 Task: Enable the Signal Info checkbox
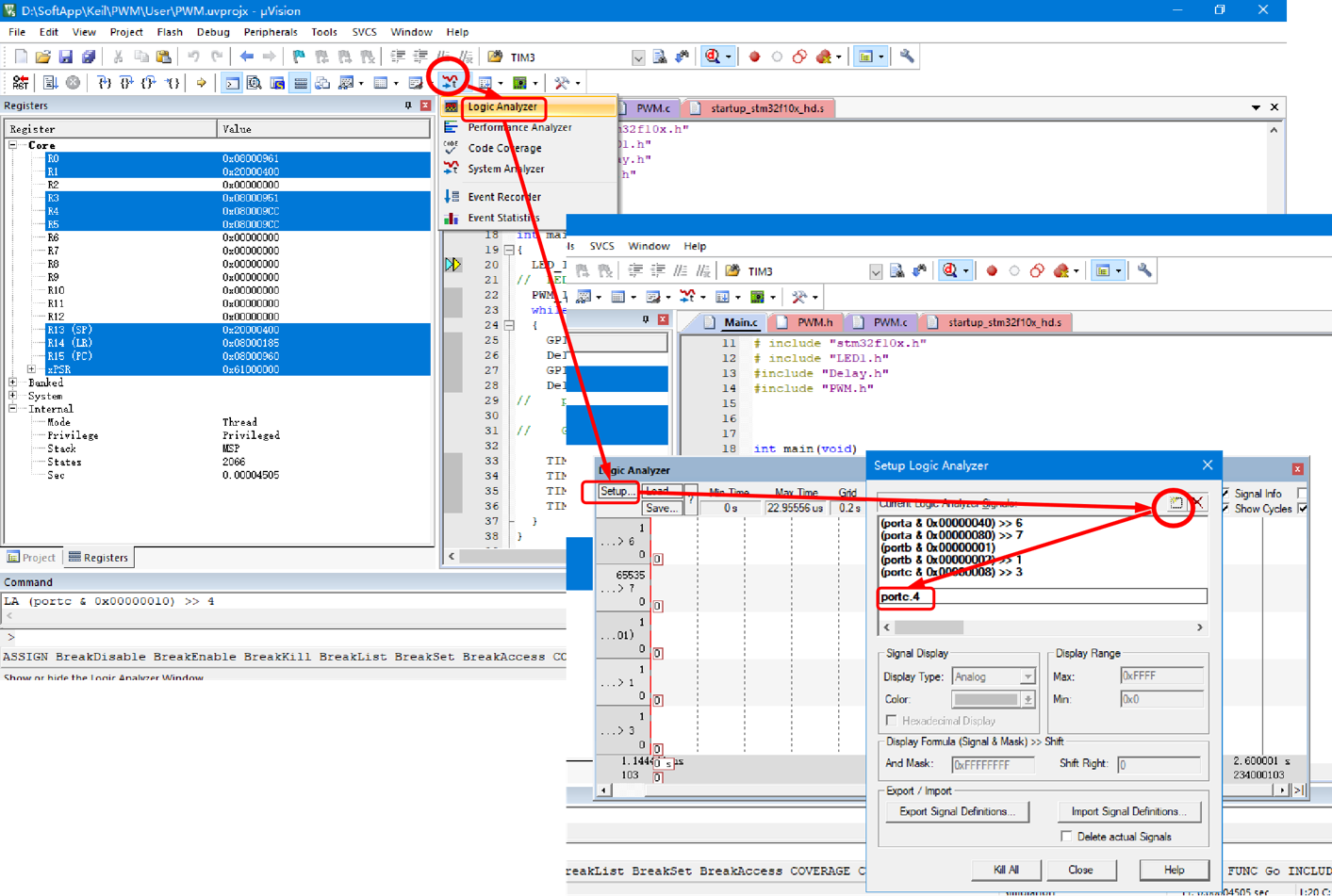coord(1303,493)
